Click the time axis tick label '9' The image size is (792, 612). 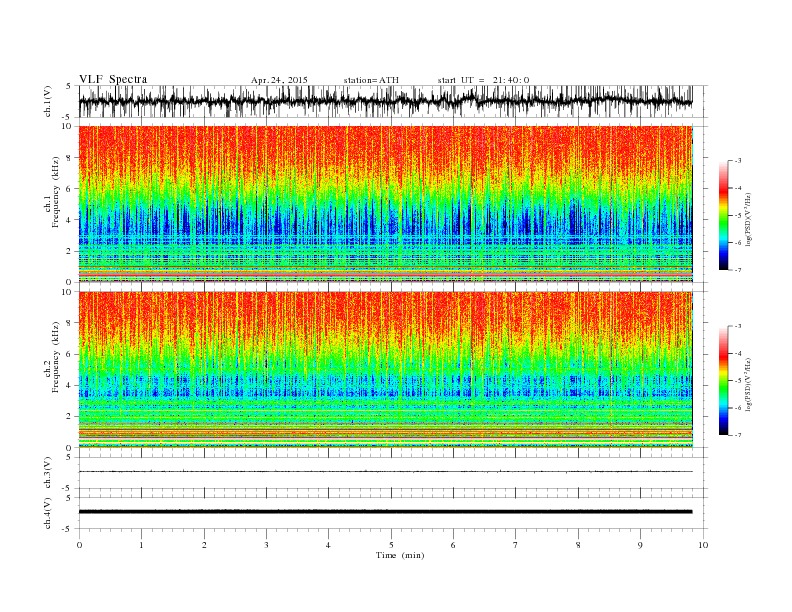(x=640, y=545)
